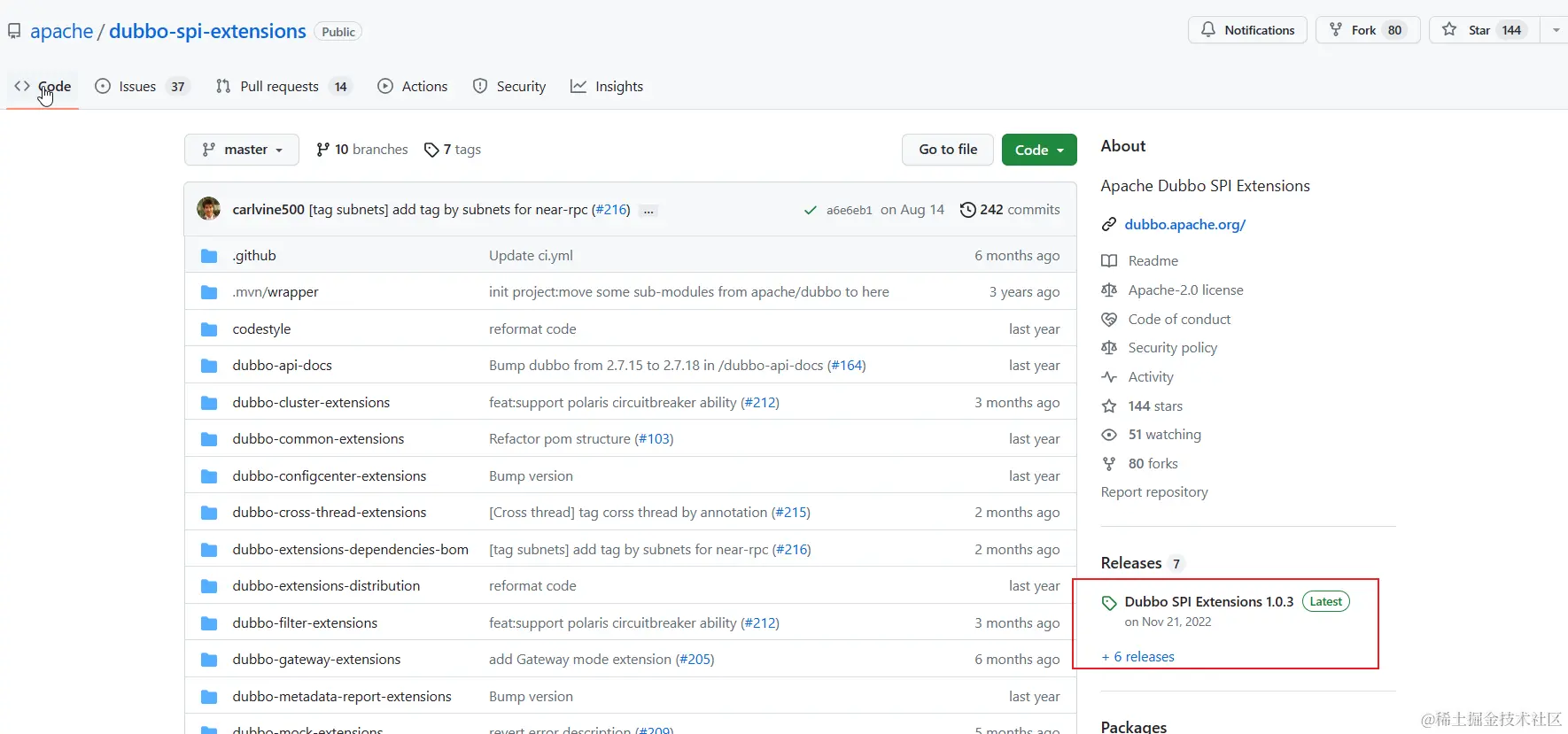
Task: Click the Code of conduct heart icon
Action: pos(1109,320)
